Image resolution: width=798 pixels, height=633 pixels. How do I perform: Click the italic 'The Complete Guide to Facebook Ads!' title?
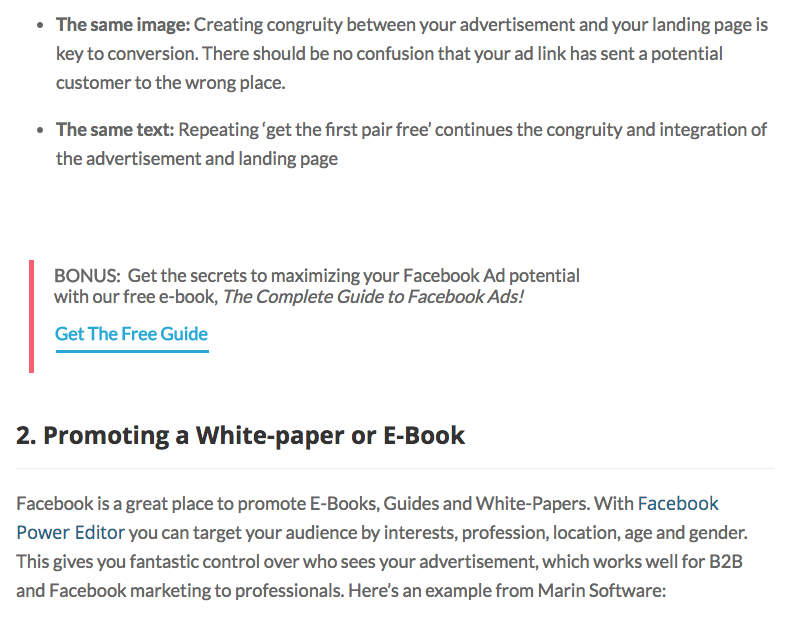[x=373, y=297]
